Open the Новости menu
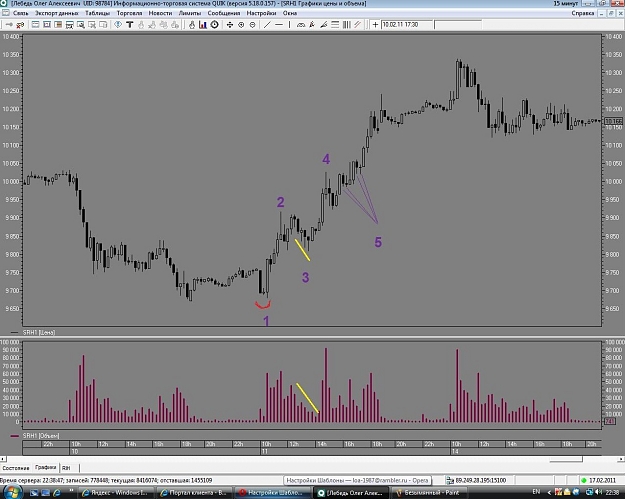 [160, 13]
